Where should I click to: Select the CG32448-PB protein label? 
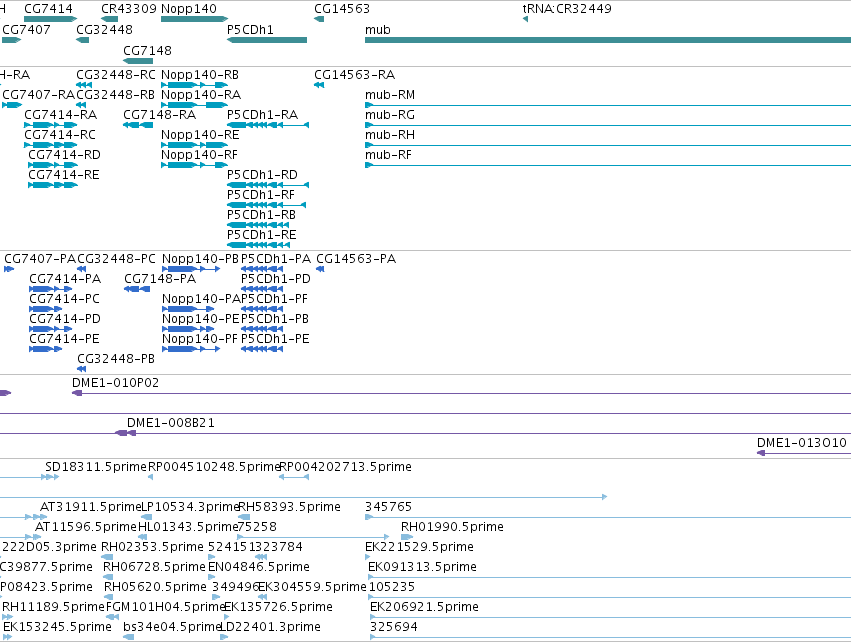coord(116,359)
